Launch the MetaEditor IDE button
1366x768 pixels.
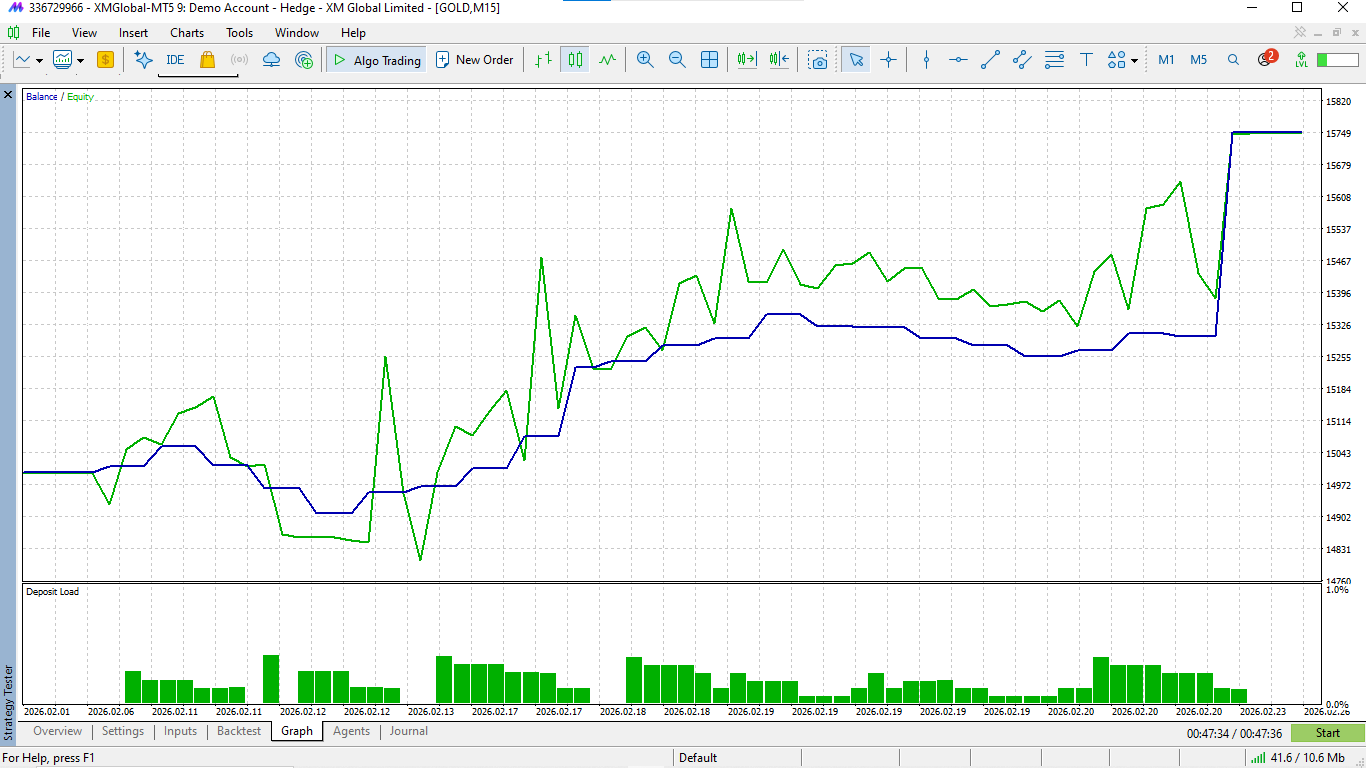pyautogui.click(x=175, y=60)
